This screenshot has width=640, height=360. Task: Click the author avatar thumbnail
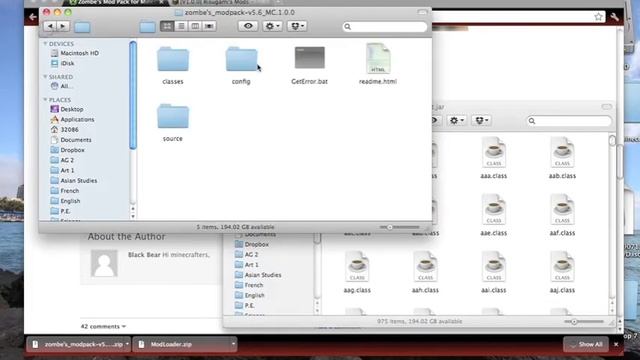pos(104,263)
